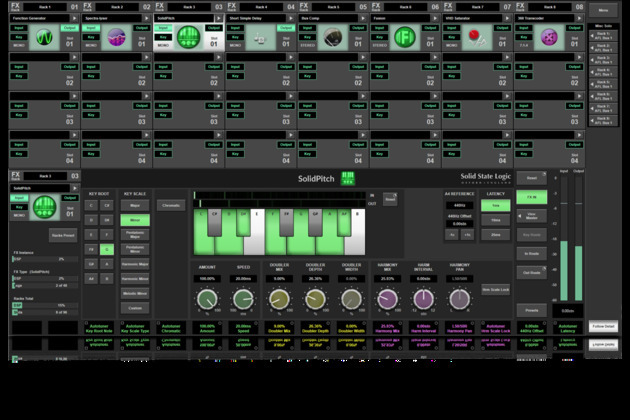Select the 1ms latency option
This screenshot has height=420, width=630.
[x=495, y=205]
